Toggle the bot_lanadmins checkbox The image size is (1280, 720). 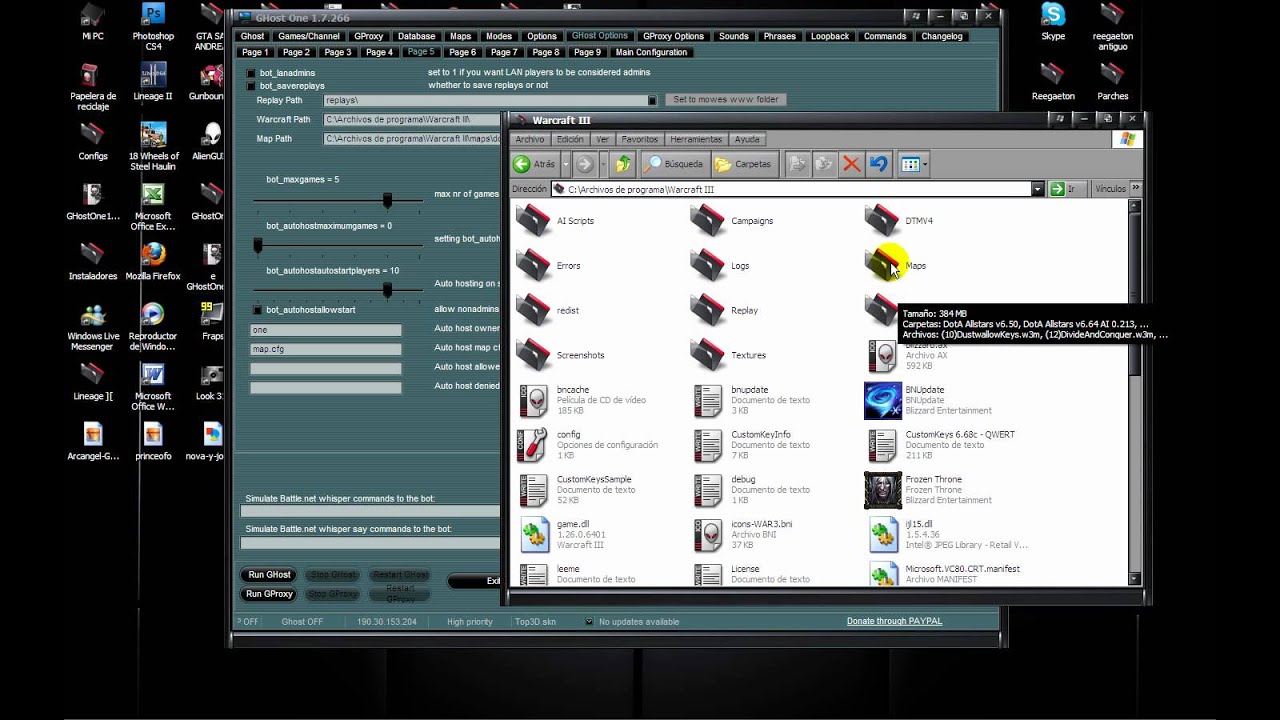252,73
